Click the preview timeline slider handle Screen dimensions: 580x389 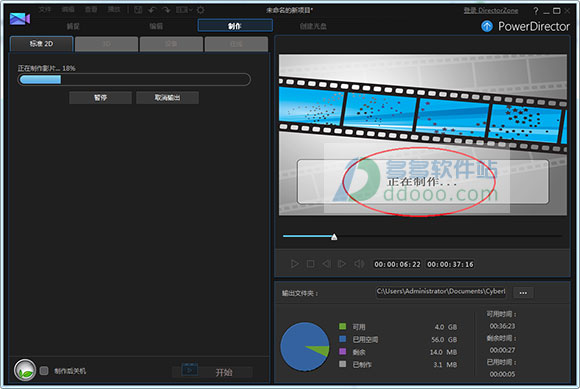[x=334, y=237]
